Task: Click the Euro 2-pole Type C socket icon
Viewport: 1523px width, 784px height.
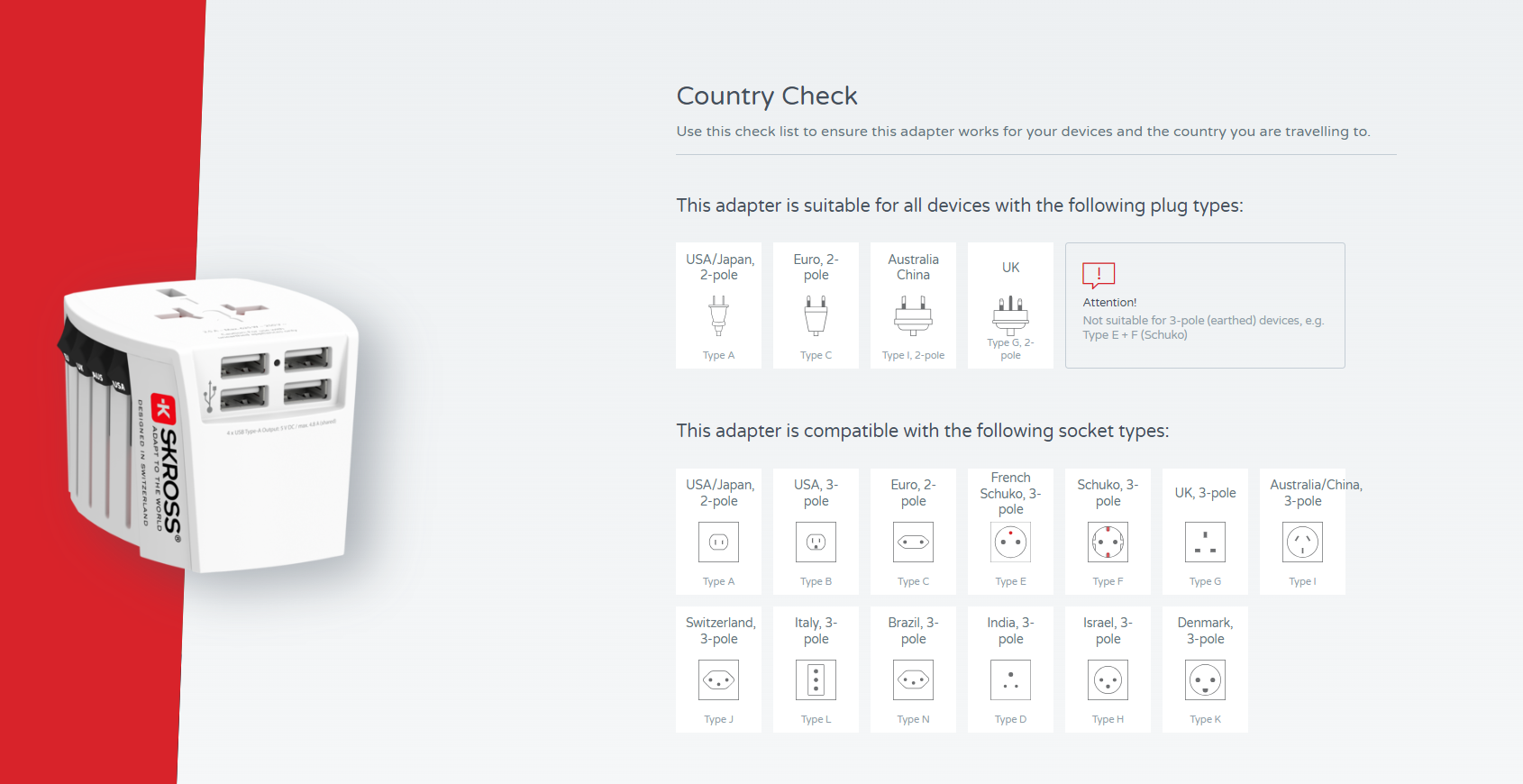Action: [x=913, y=542]
